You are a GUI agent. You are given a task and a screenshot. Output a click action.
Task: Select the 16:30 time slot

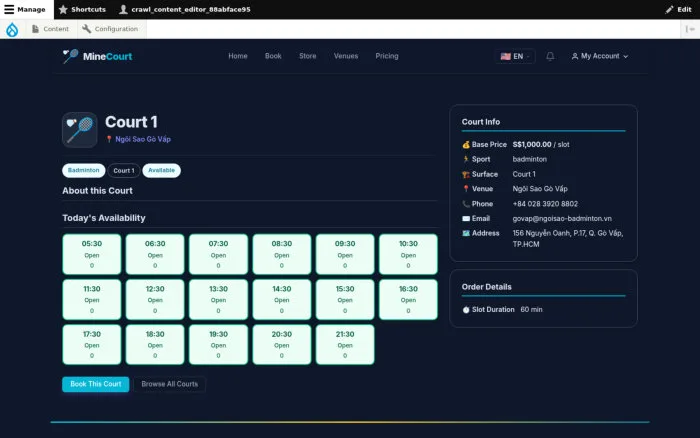pos(408,299)
